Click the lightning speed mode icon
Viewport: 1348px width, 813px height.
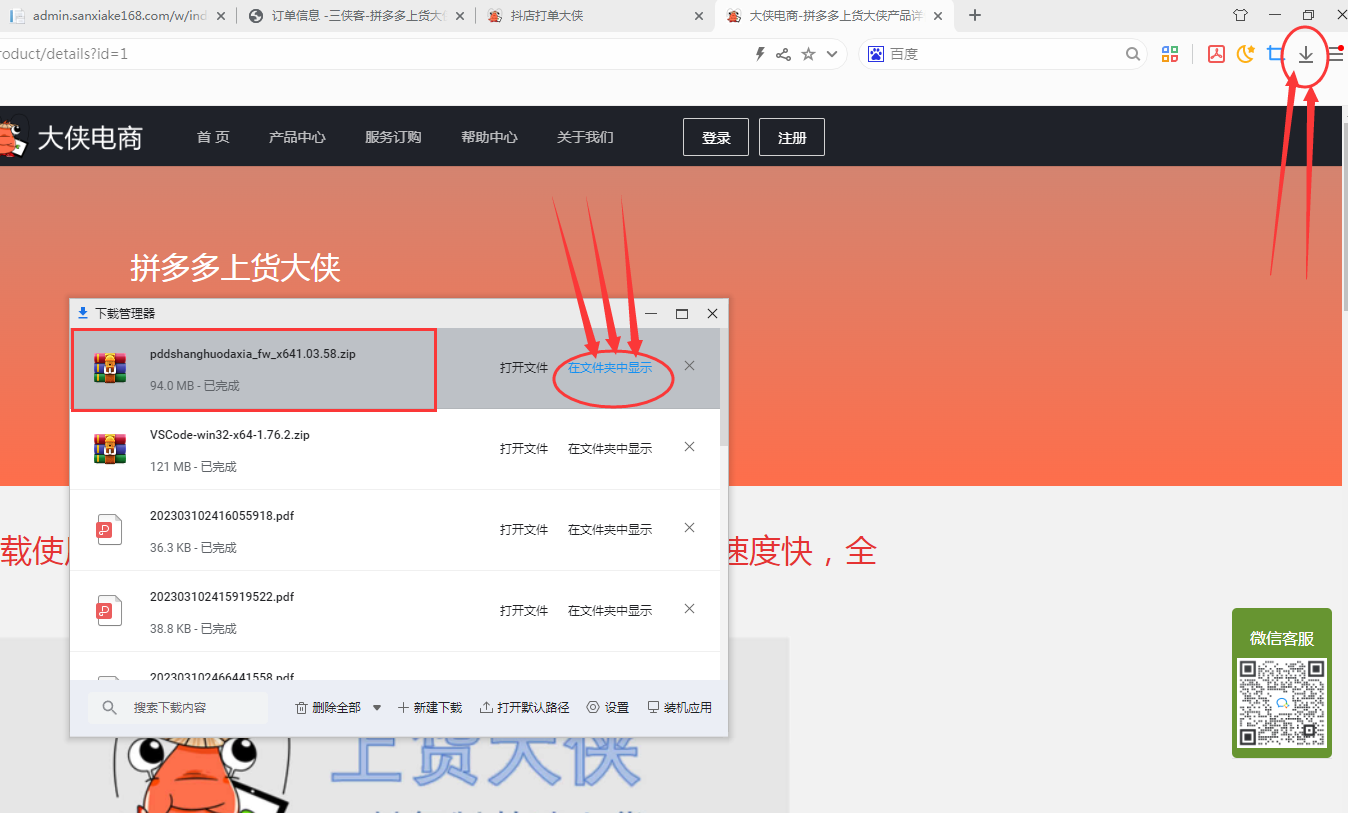[760, 54]
